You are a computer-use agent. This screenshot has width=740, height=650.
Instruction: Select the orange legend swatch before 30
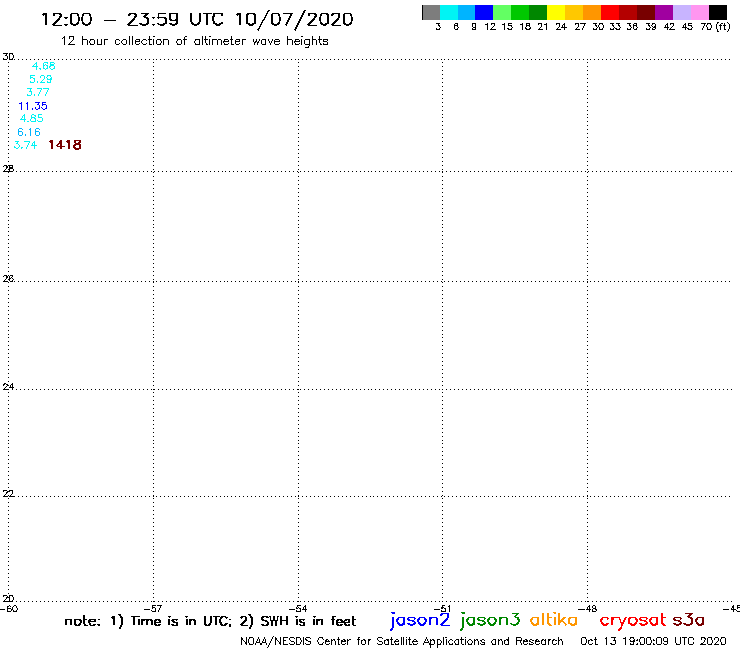coord(592,12)
